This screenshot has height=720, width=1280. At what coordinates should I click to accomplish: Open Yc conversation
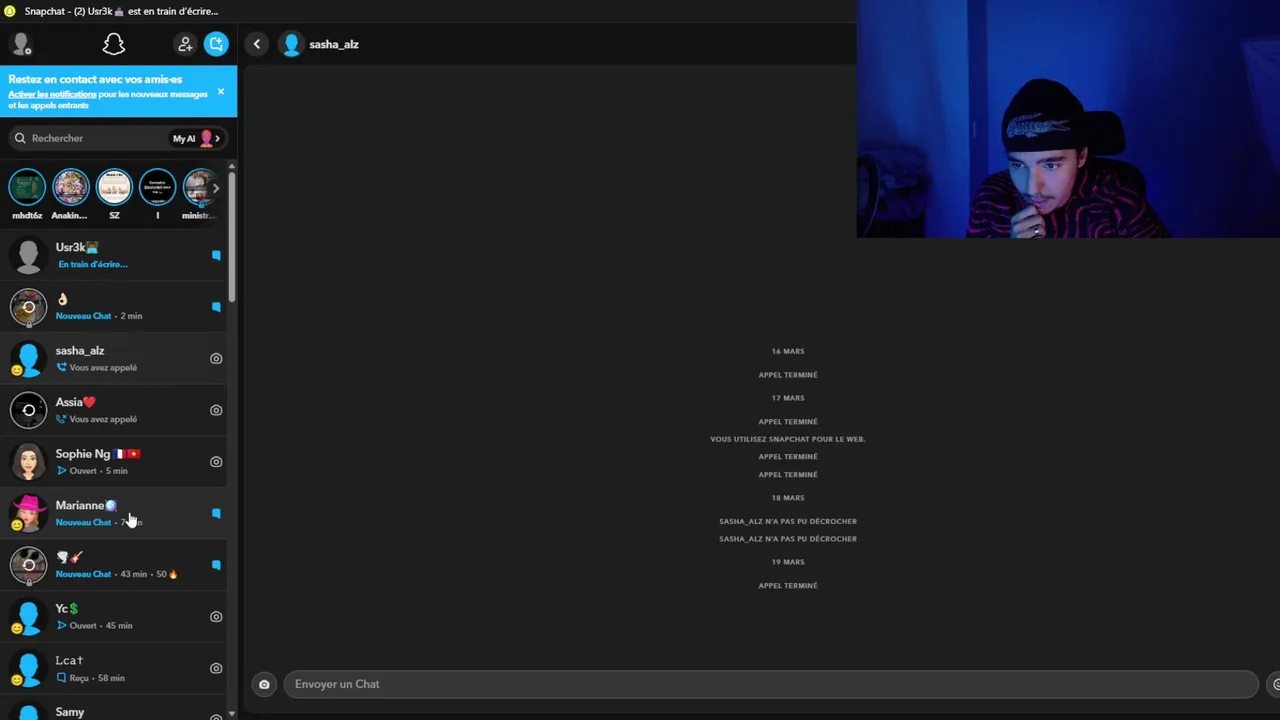[113, 617]
